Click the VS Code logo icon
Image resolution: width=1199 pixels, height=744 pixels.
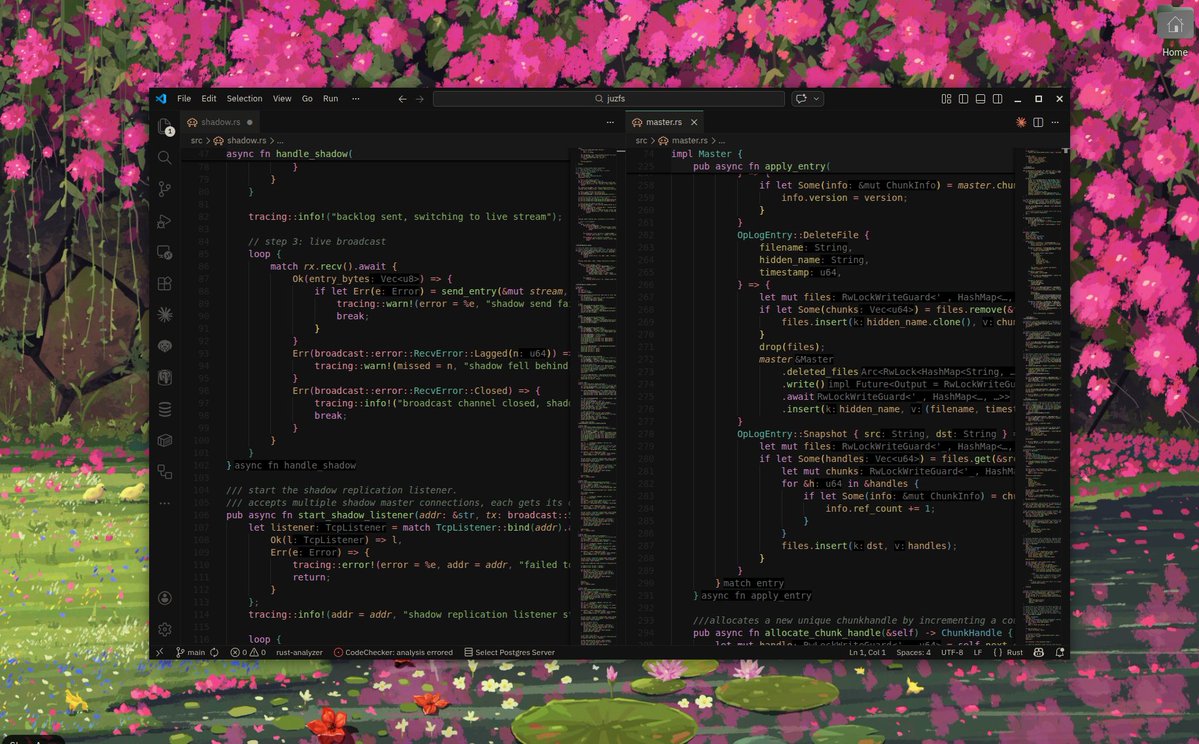pos(161,99)
